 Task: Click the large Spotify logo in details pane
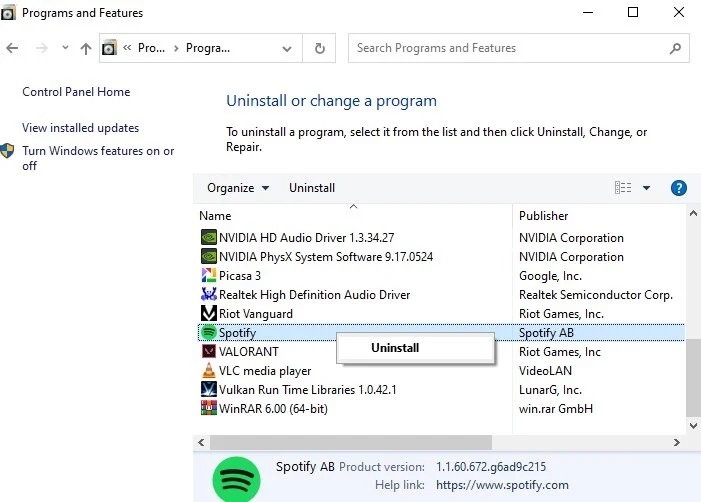tap(236, 479)
